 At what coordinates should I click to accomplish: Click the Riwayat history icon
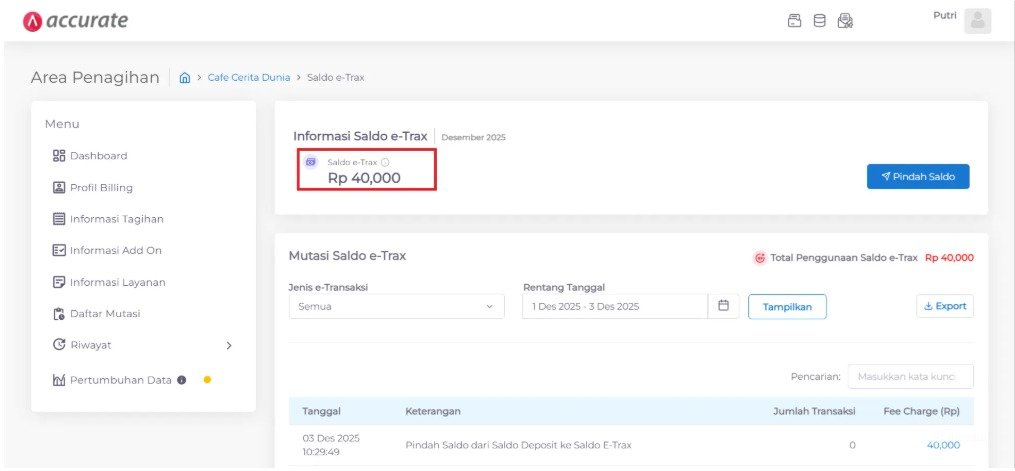coord(59,345)
